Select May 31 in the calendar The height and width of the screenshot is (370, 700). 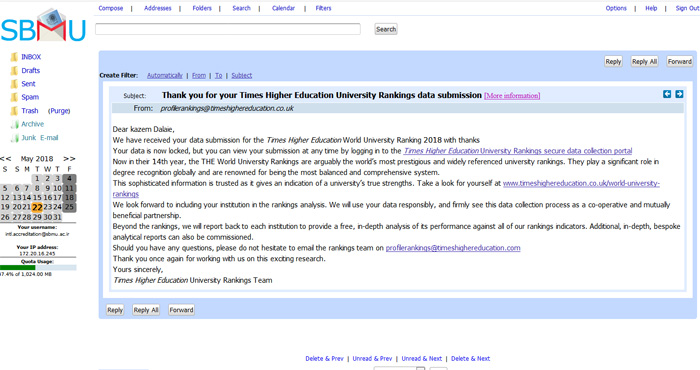tap(57, 217)
